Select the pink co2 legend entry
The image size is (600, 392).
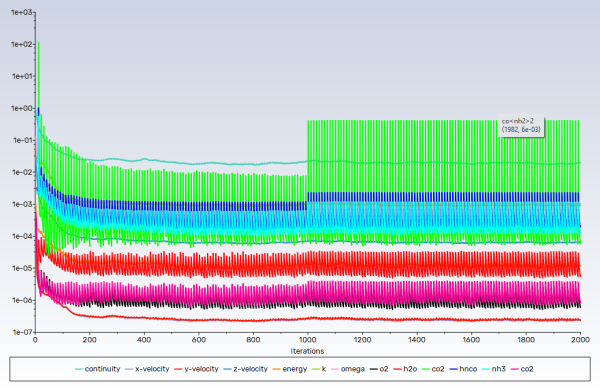(522, 369)
